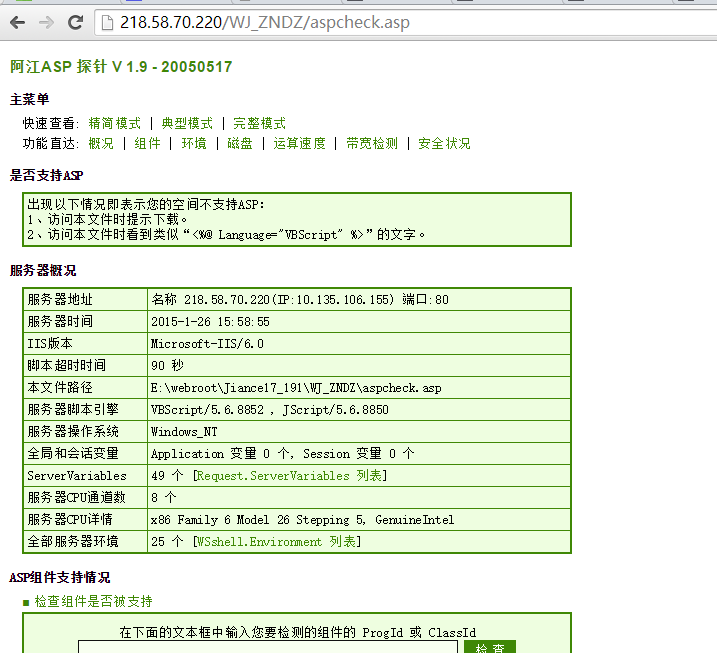This screenshot has height=653, width=717.
Task: Click the 服务器时间 row label
Action: pyautogui.click(x=60, y=321)
